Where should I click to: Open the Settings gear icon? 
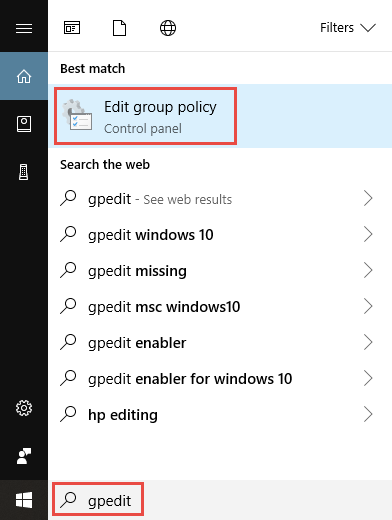tap(24, 408)
